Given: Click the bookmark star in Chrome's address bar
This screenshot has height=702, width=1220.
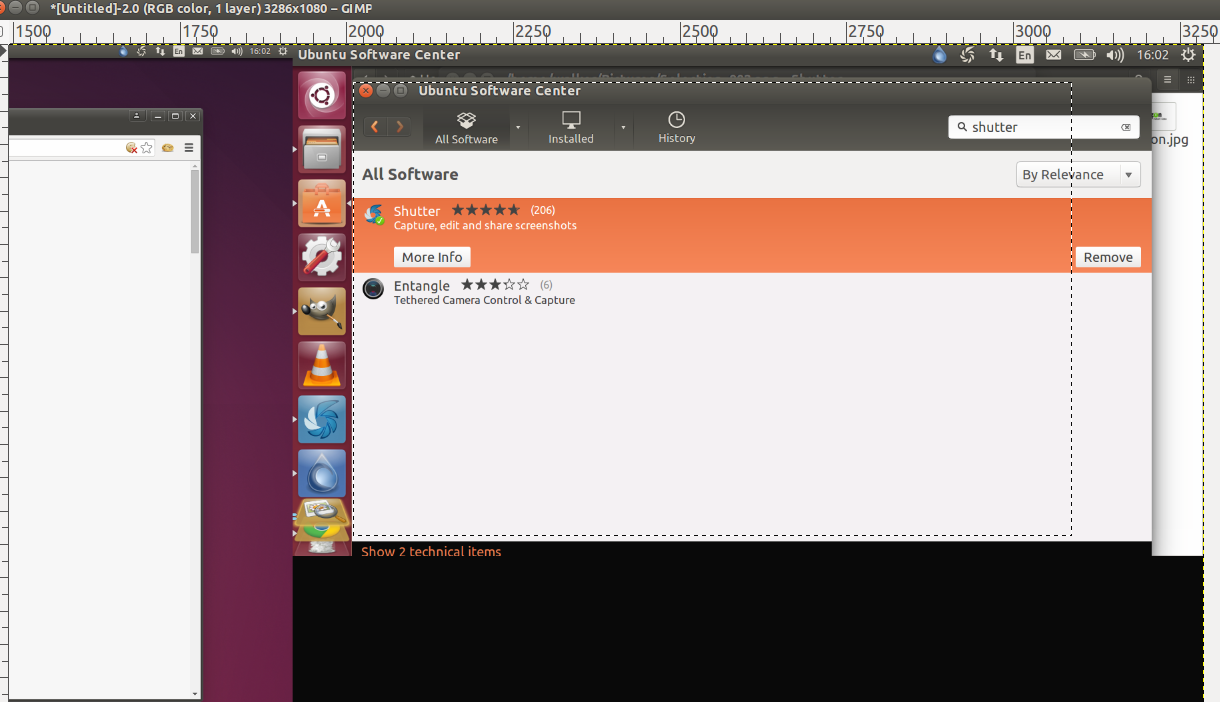Looking at the screenshot, I should 146,147.
